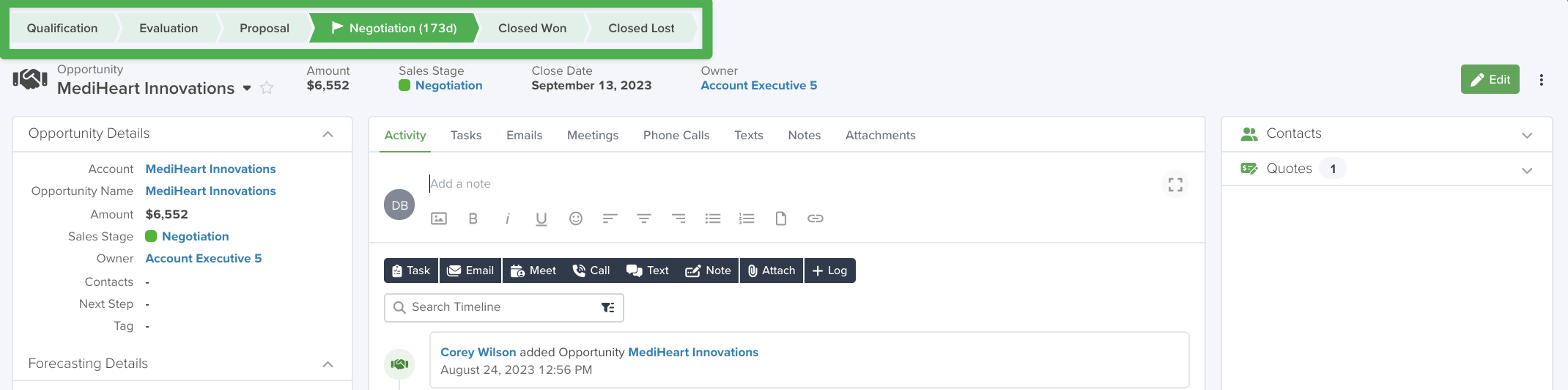The height and width of the screenshot is (390, 1568).
Task: Open the Attachments tab
Action: (x=881, y=135)
